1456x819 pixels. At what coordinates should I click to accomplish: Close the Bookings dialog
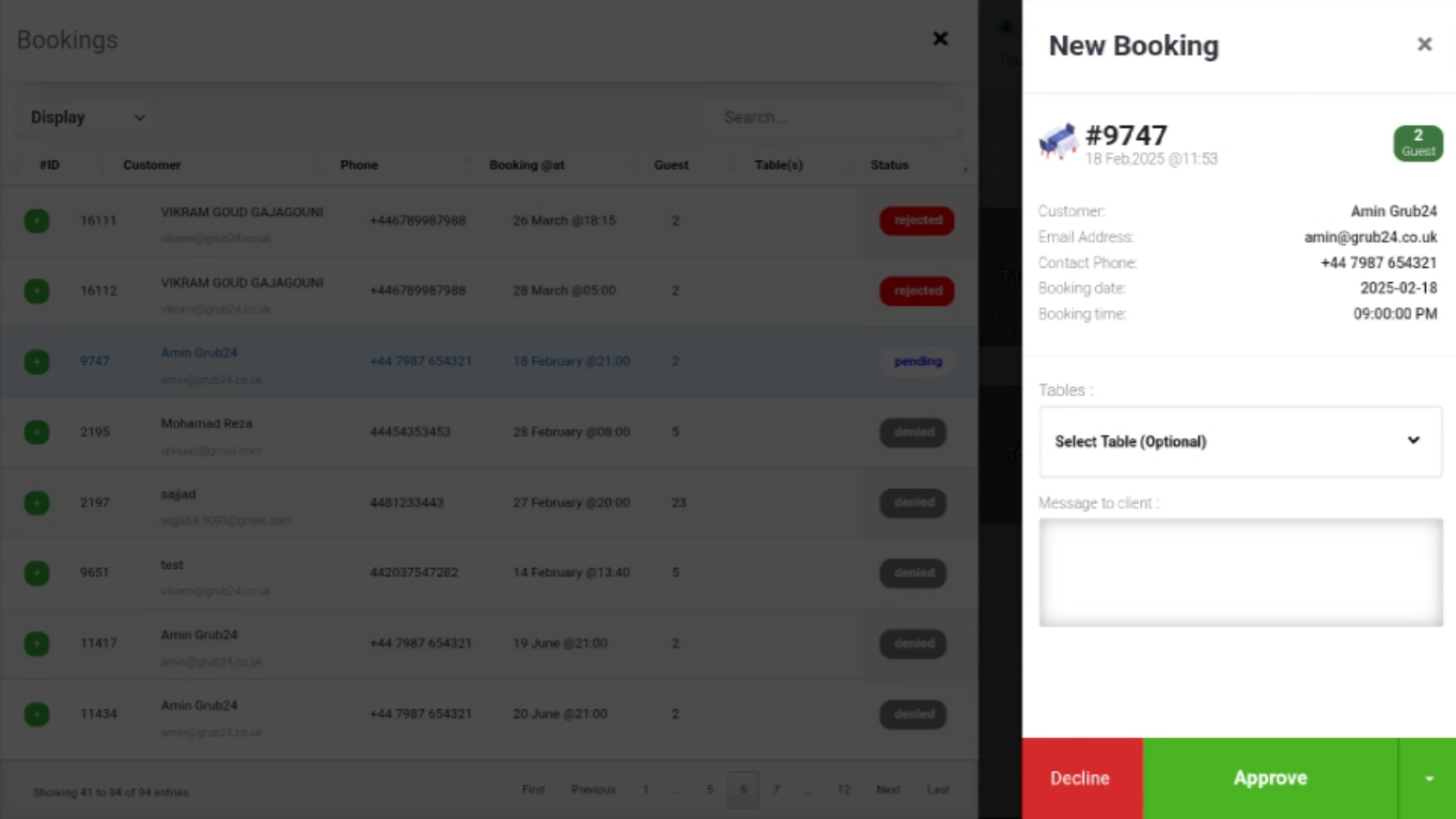pyautogui.click(x=940, y=39)
